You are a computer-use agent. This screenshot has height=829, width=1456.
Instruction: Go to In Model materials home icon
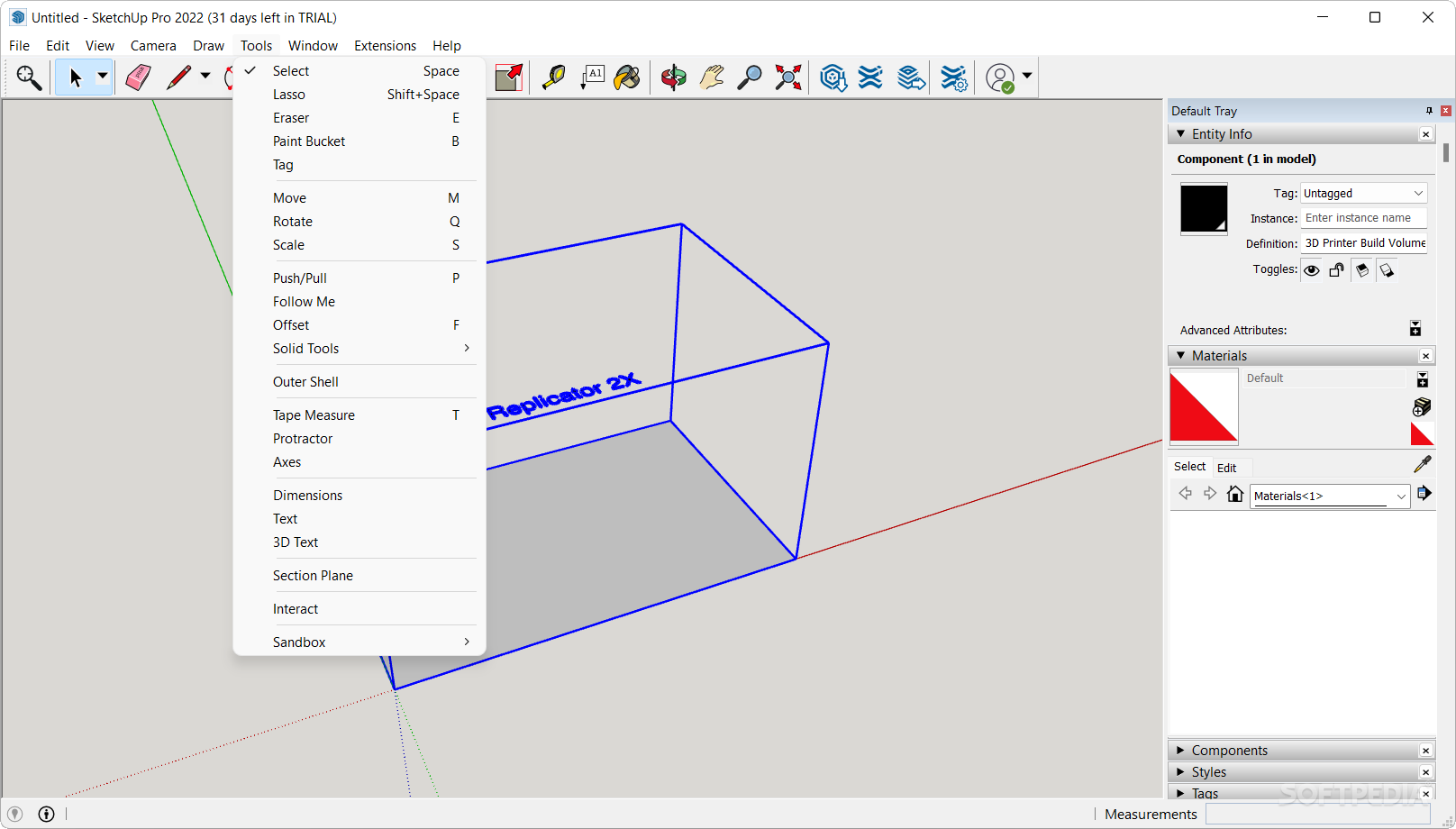tap(1235, 494)
